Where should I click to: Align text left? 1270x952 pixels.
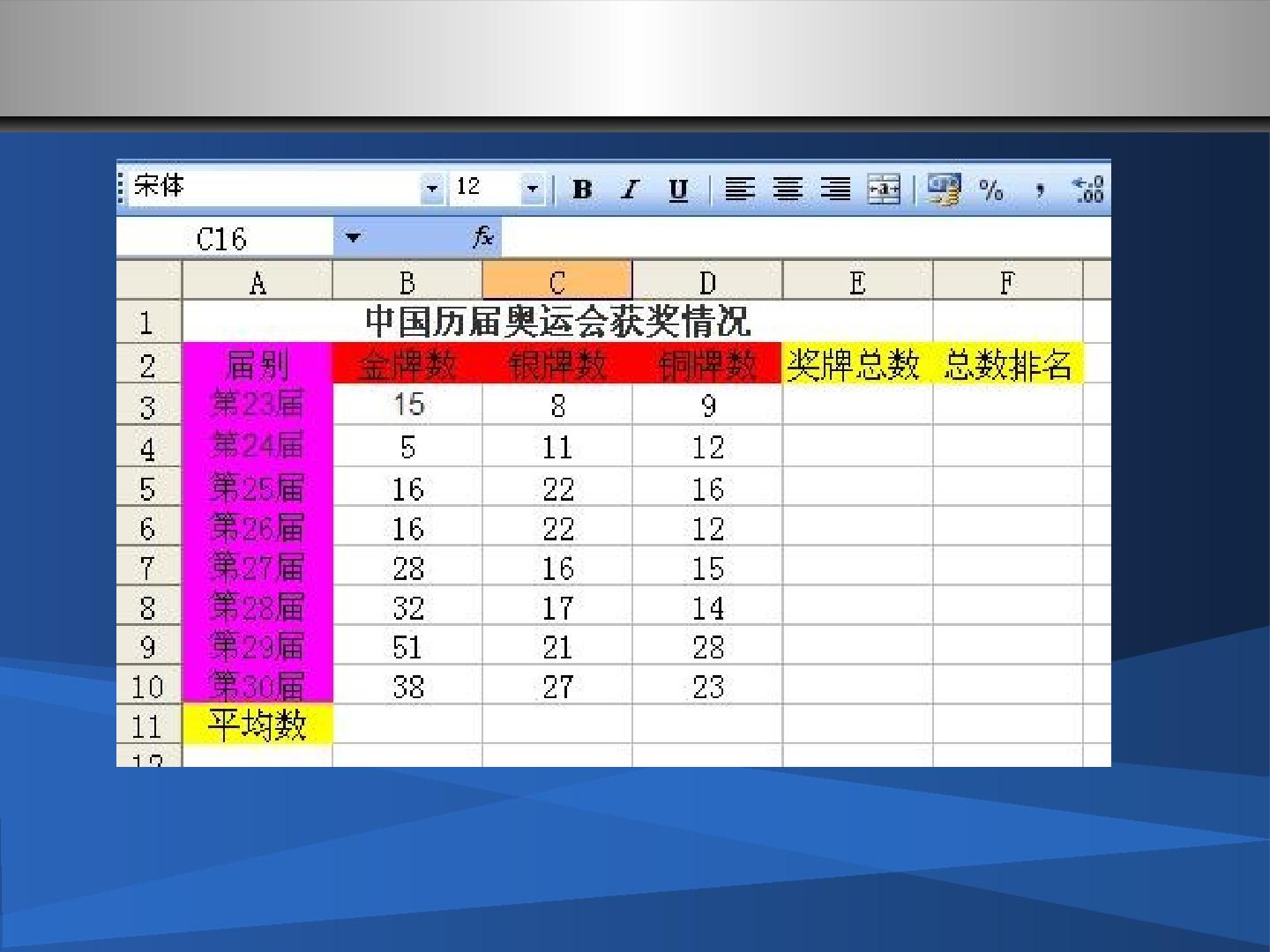739,190
